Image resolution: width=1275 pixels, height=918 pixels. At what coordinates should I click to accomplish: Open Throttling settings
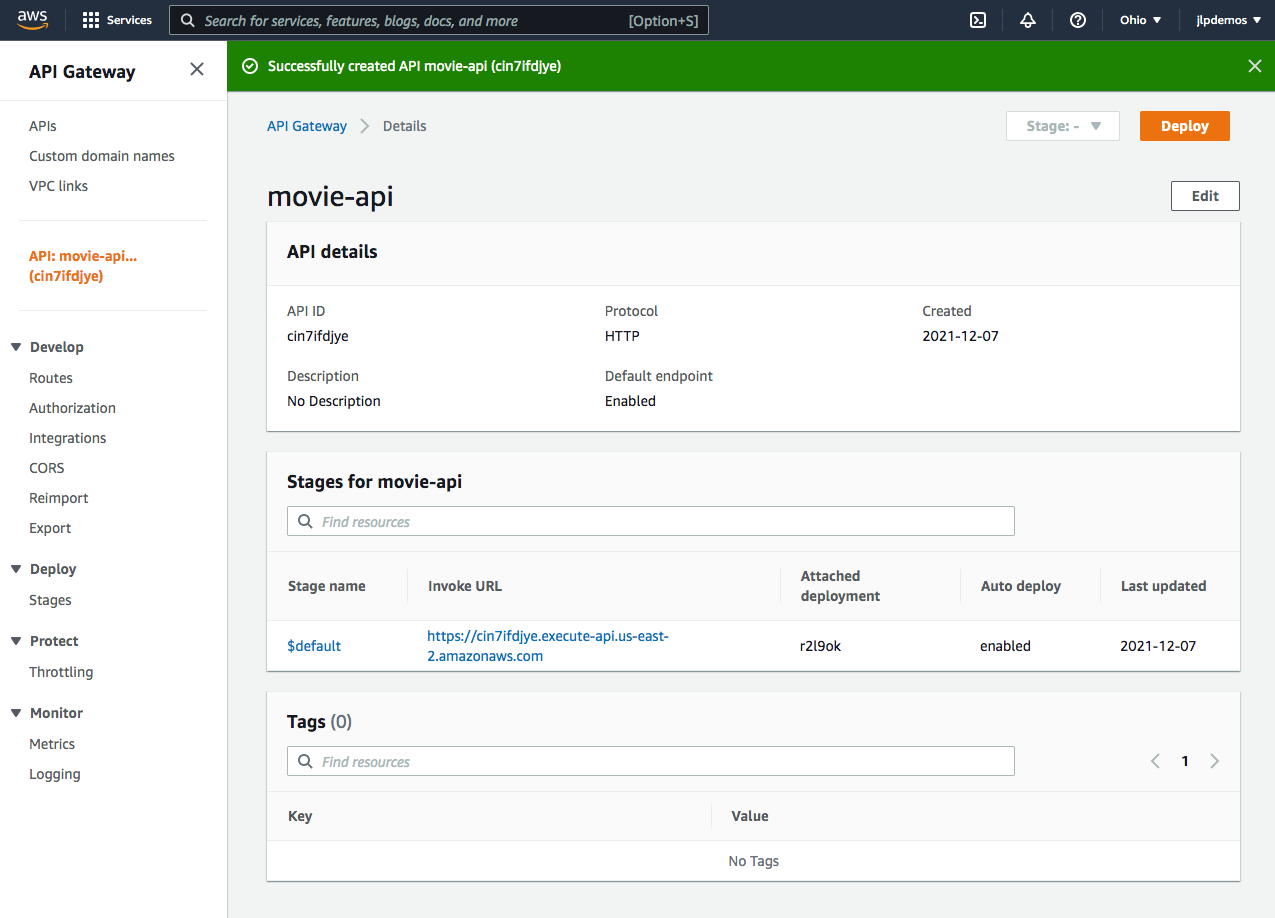point(61,672)
